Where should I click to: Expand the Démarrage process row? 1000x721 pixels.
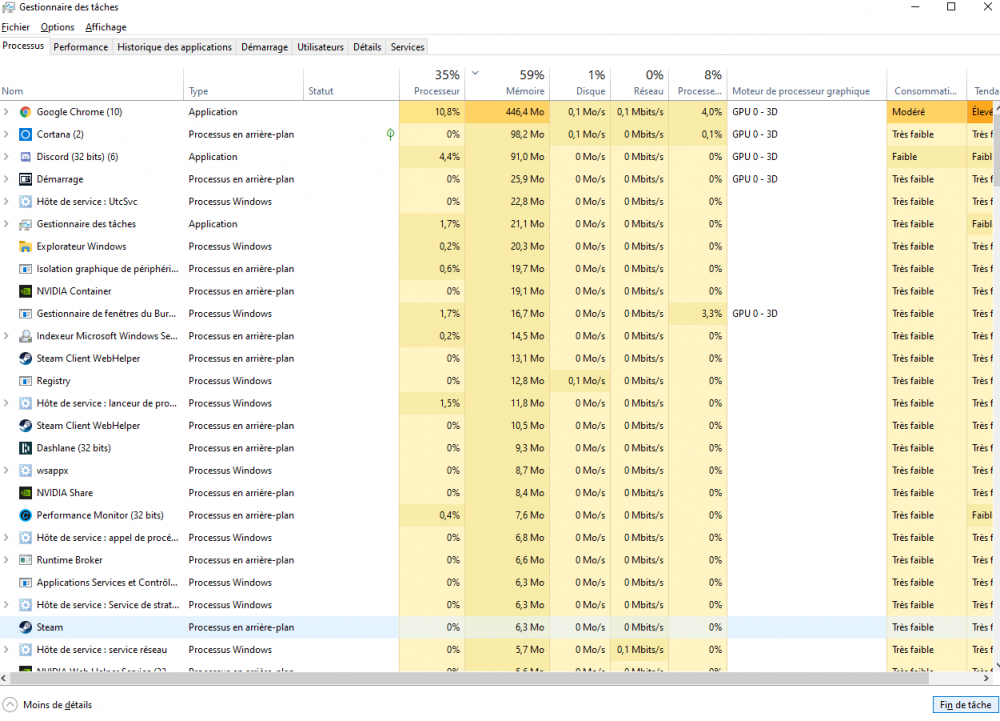point(6,179)
